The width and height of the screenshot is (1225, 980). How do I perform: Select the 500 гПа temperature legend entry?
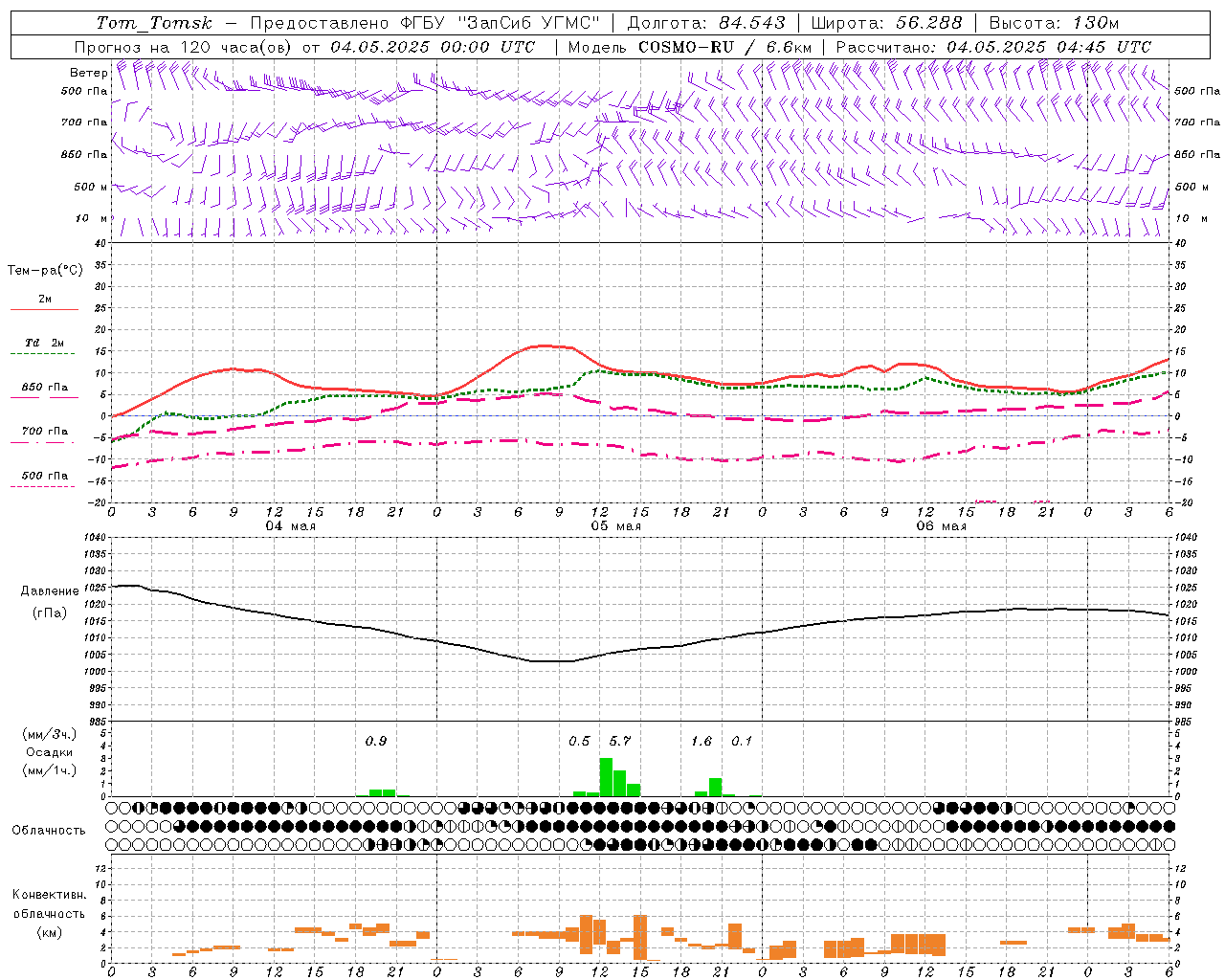(44, 479)
